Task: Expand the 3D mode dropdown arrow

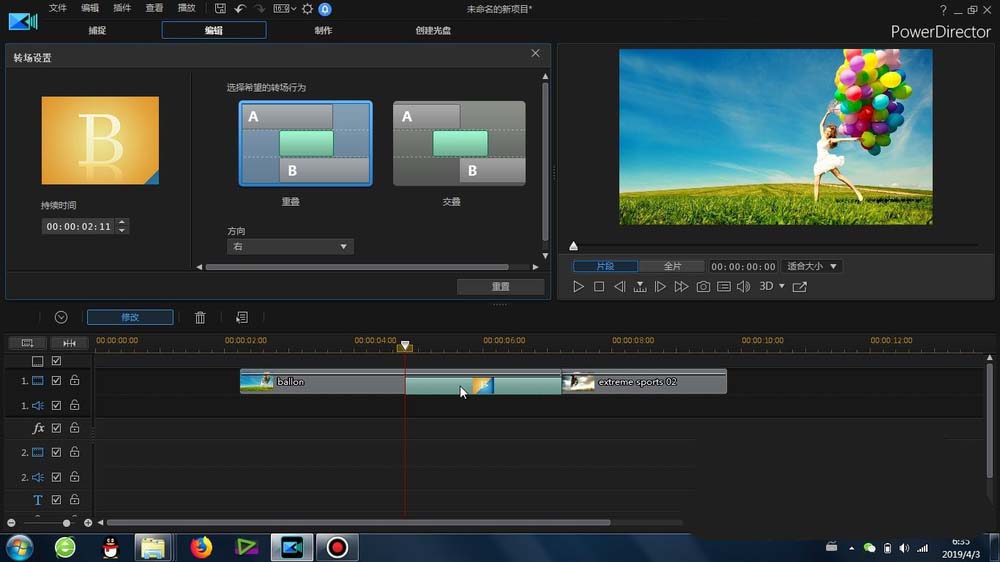Action: pos(782,287)
